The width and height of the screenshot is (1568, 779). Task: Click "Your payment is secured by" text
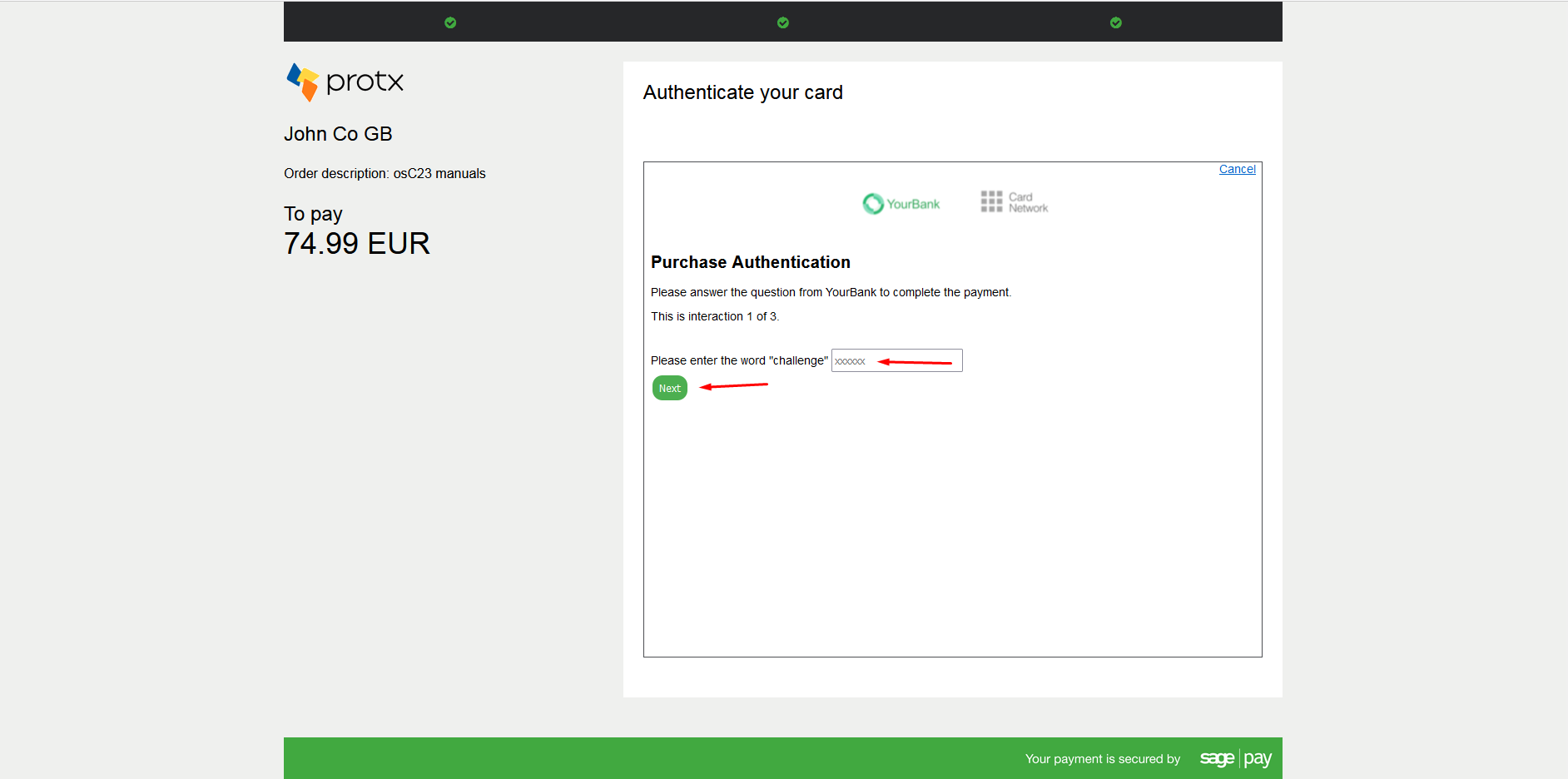tap(1103, 759)
